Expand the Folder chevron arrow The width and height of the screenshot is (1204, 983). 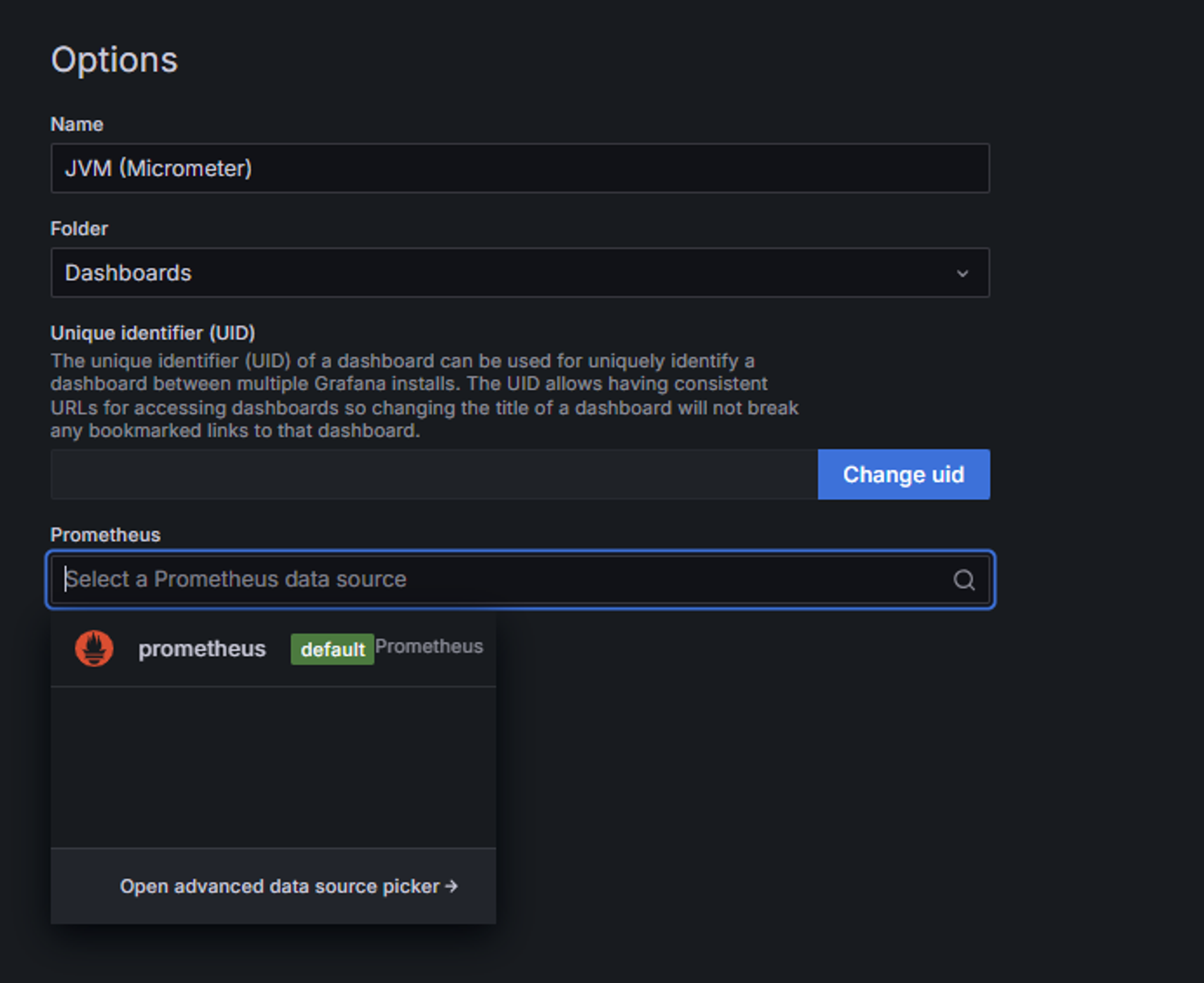point(962,273)
